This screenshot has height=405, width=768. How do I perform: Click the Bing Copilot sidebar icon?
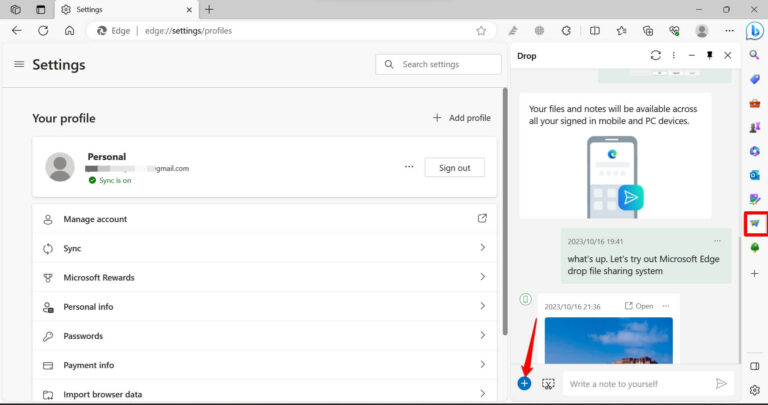[x=755, y=31]
